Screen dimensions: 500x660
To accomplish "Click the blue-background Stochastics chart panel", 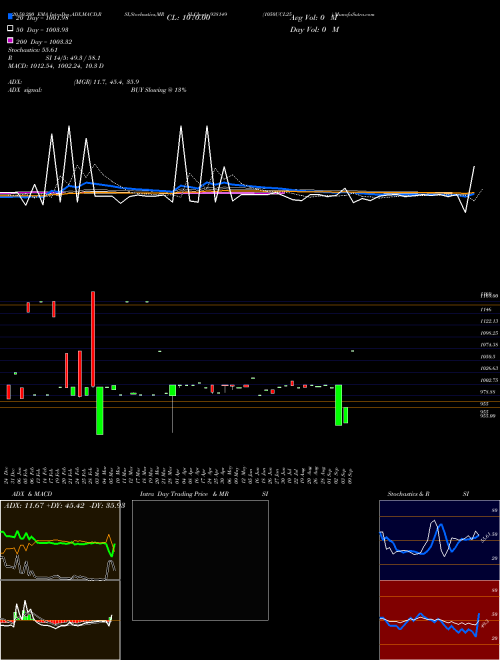I will [x=439, y=540].
